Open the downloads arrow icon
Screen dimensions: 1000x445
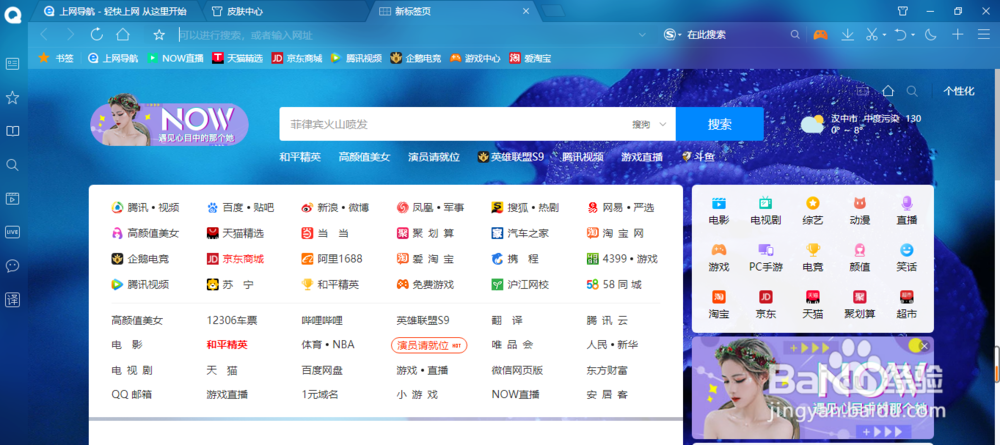coord(848,34)
